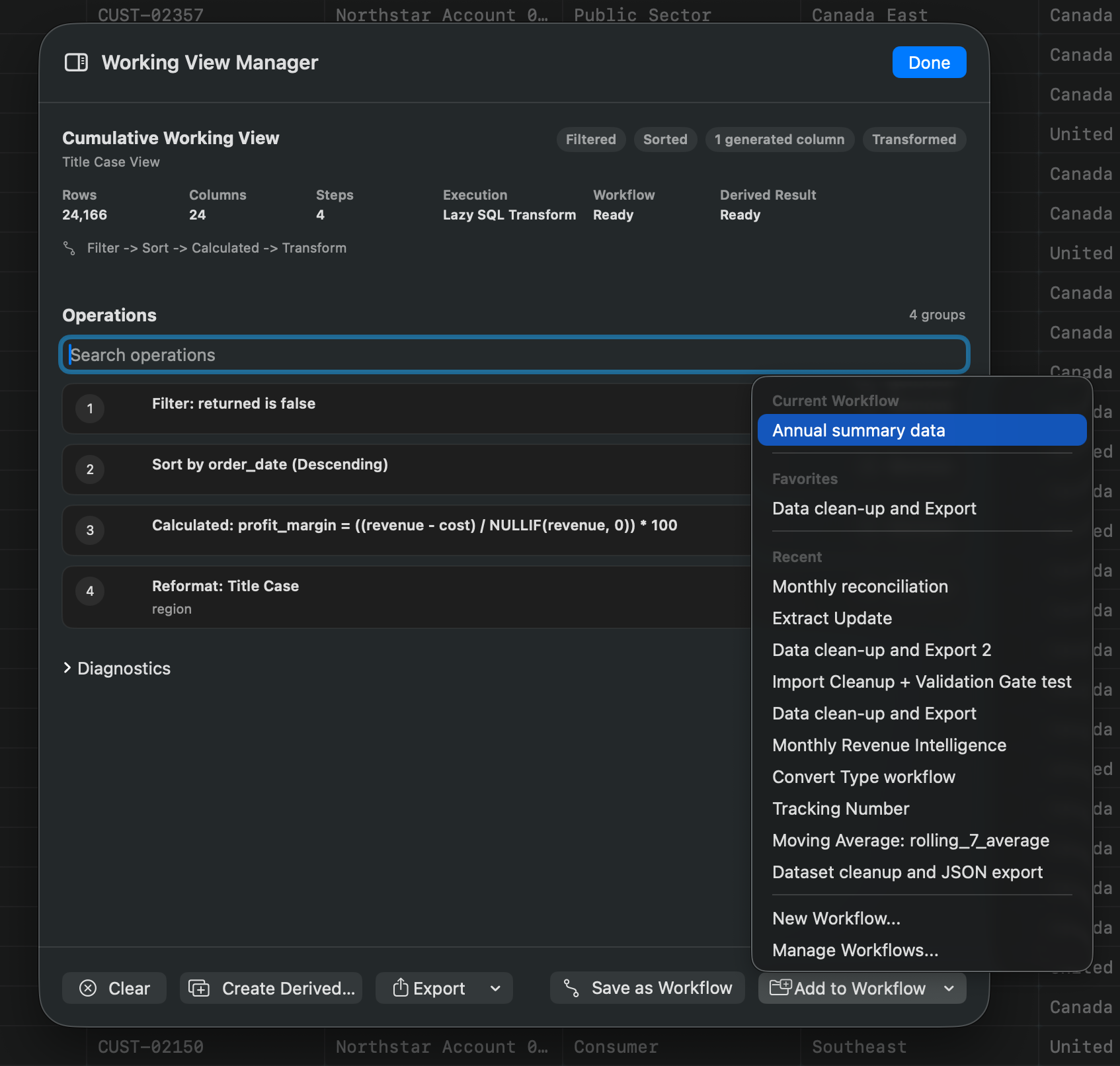This screenshot has width=1120, height=1066.
Task: Select Convert Type workflow
Action: click(922, 777)
